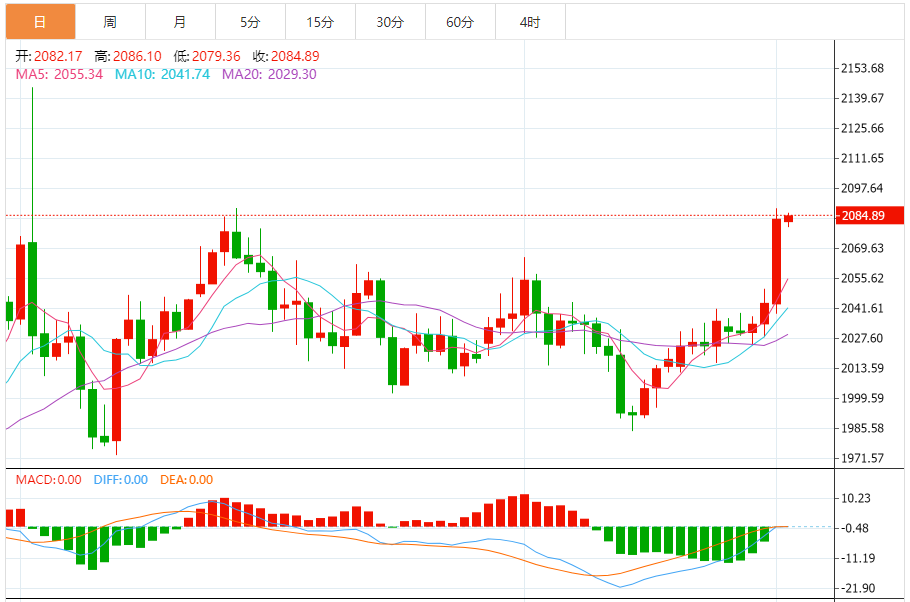Click the MACD:0.00 indicator label
Viewport: 910px width, 602px height.
click(x=49, y=480)
